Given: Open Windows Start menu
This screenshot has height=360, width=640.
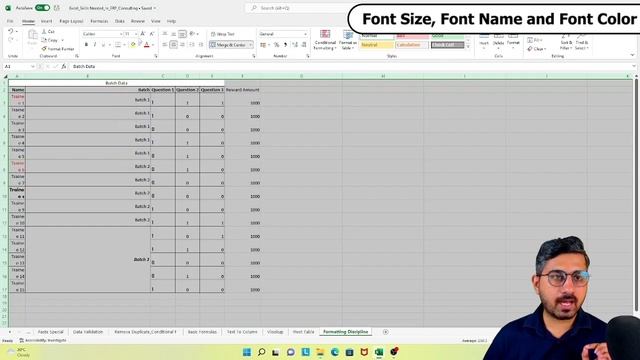Looking at the screenshot, I should click(247, 352).
